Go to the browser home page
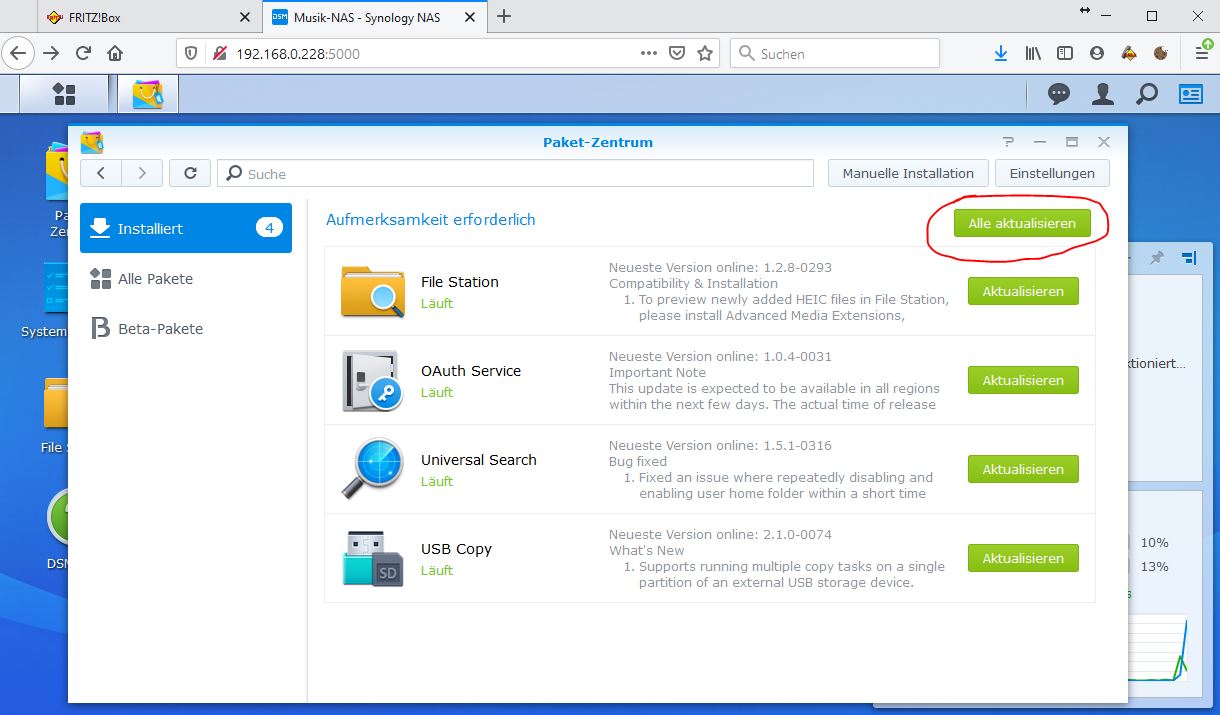Viewport: 1220px width, 715px height. [115, 53]
